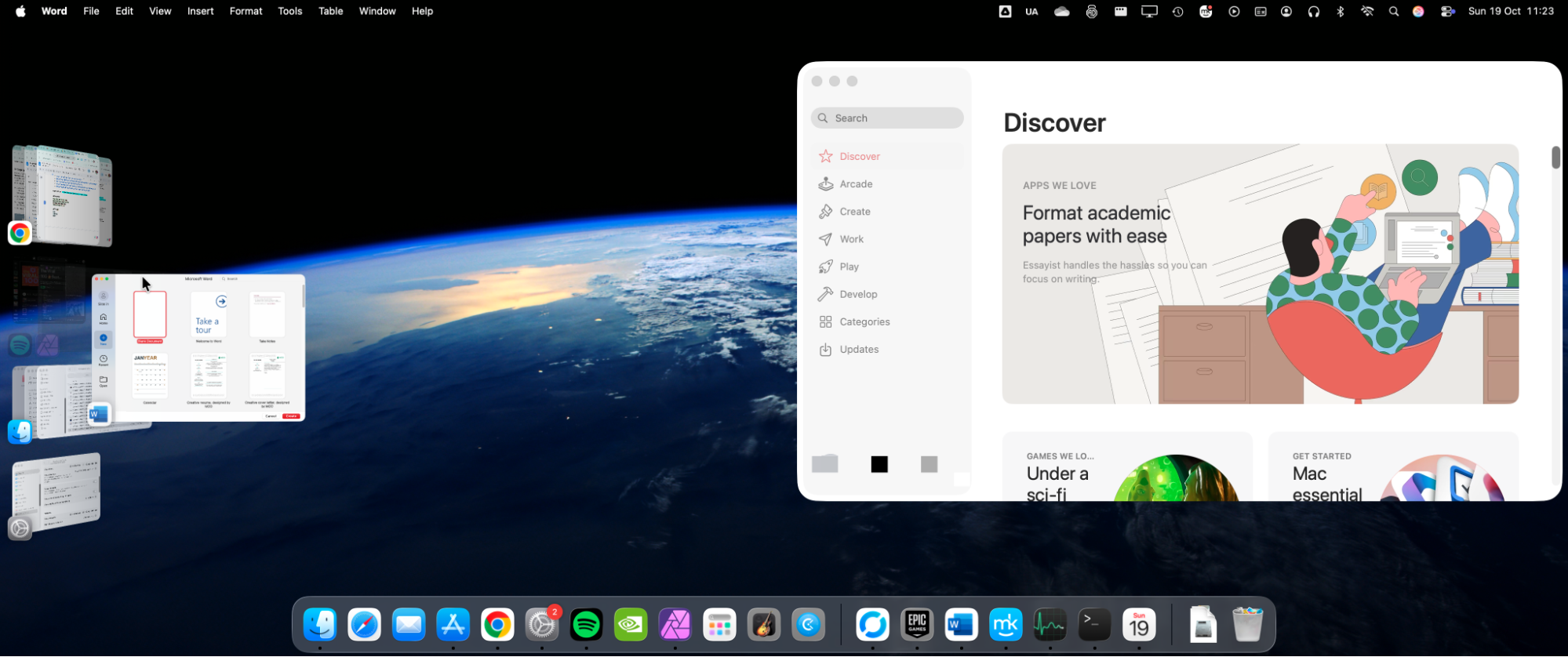
Task: Open Recent in the Word gallery sidebar
Action: [x=103, y=360]
